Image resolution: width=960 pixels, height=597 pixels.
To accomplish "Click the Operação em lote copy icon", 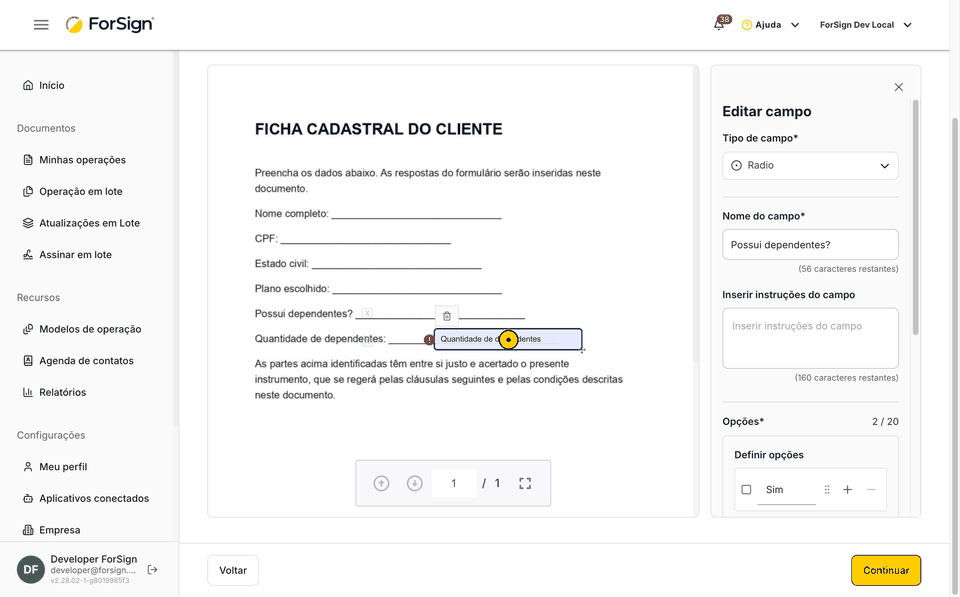I will (x=28, y=192).
